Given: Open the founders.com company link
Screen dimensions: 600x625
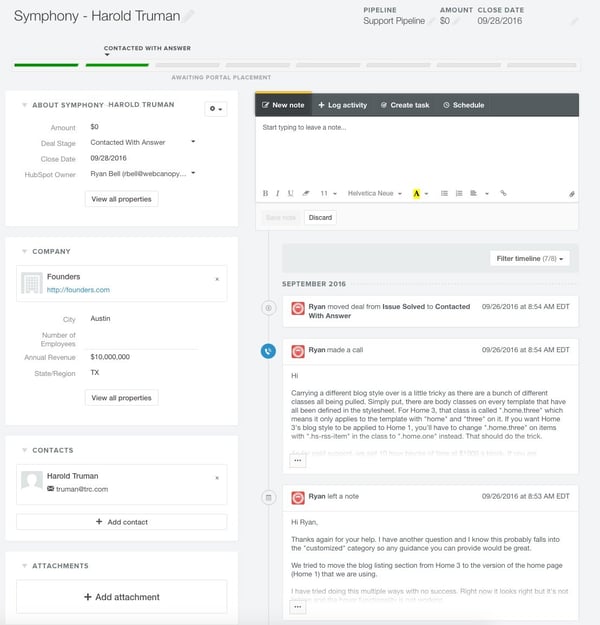Looking at the screenshot, I should pyautogui.click(x=78, y=290).
